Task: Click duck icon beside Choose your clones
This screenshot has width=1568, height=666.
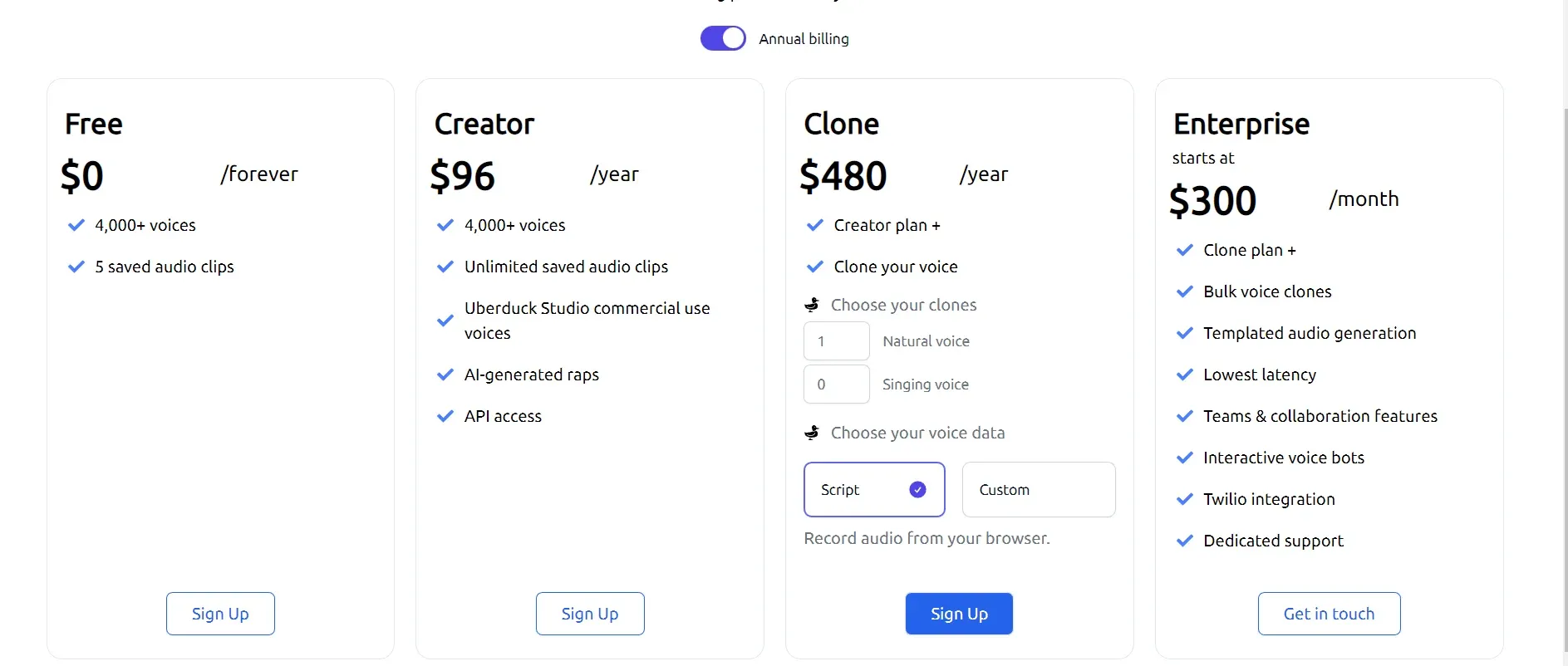Action: coord(812,305)
